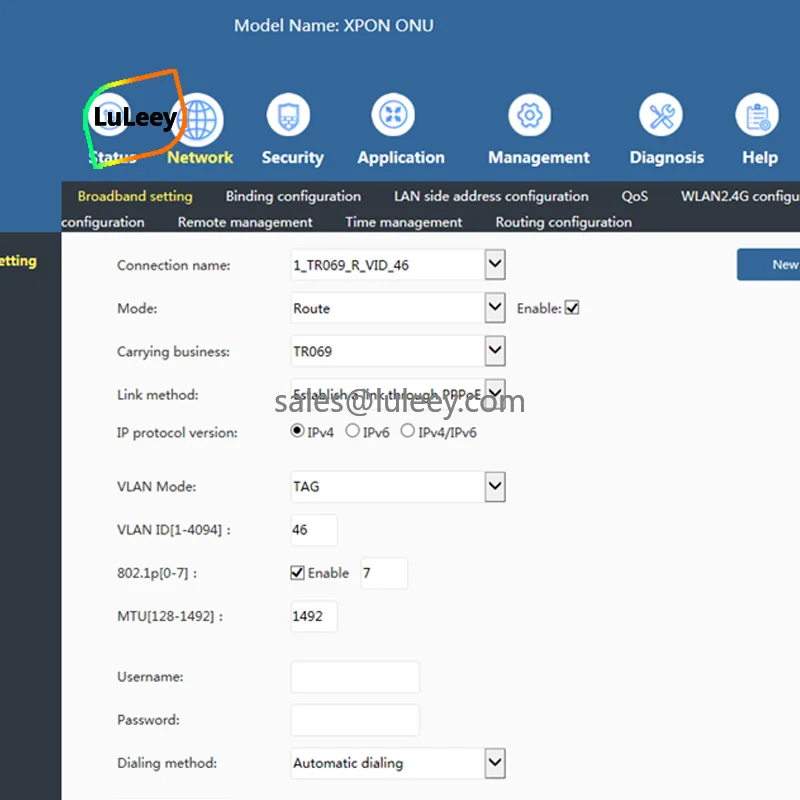
Task: Open the Security shield icon
Action: coord(288,115)
